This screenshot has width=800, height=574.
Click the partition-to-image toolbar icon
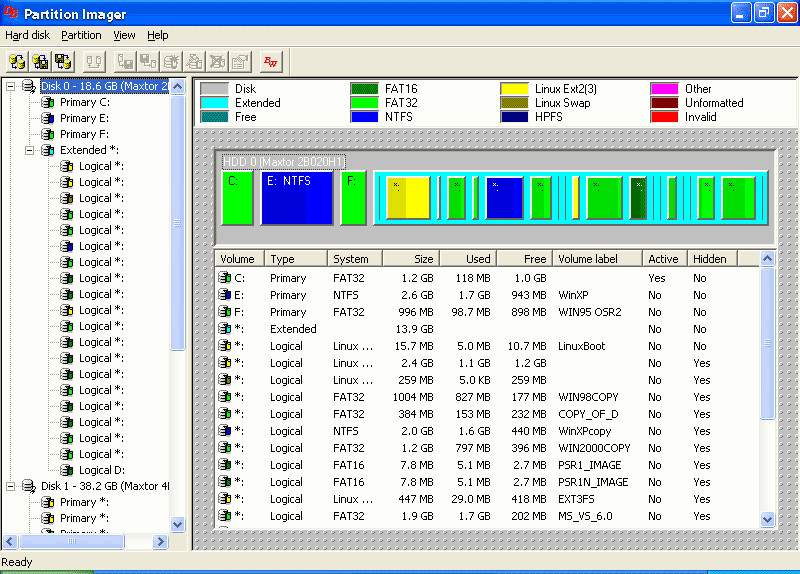click(125, 62)
